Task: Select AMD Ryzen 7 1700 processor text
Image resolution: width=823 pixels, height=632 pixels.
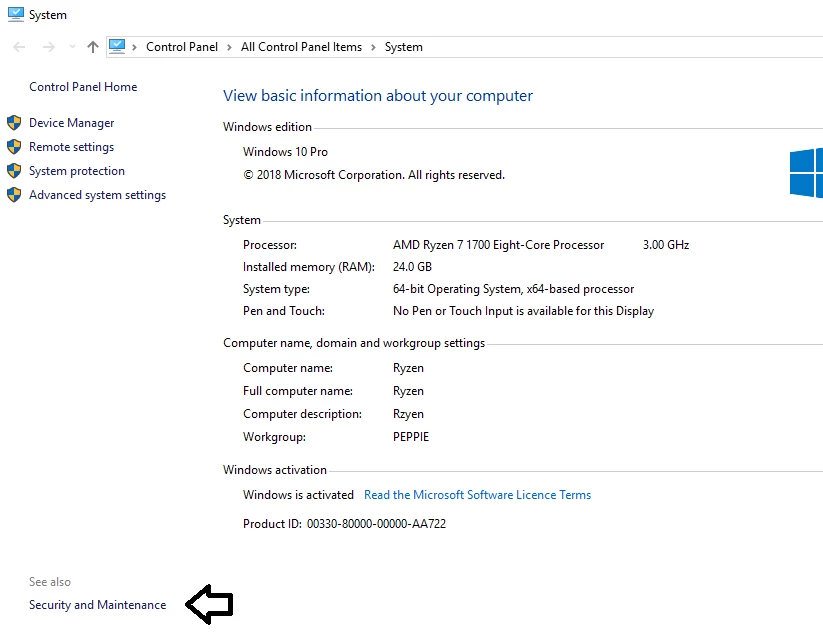Action: 498,245
